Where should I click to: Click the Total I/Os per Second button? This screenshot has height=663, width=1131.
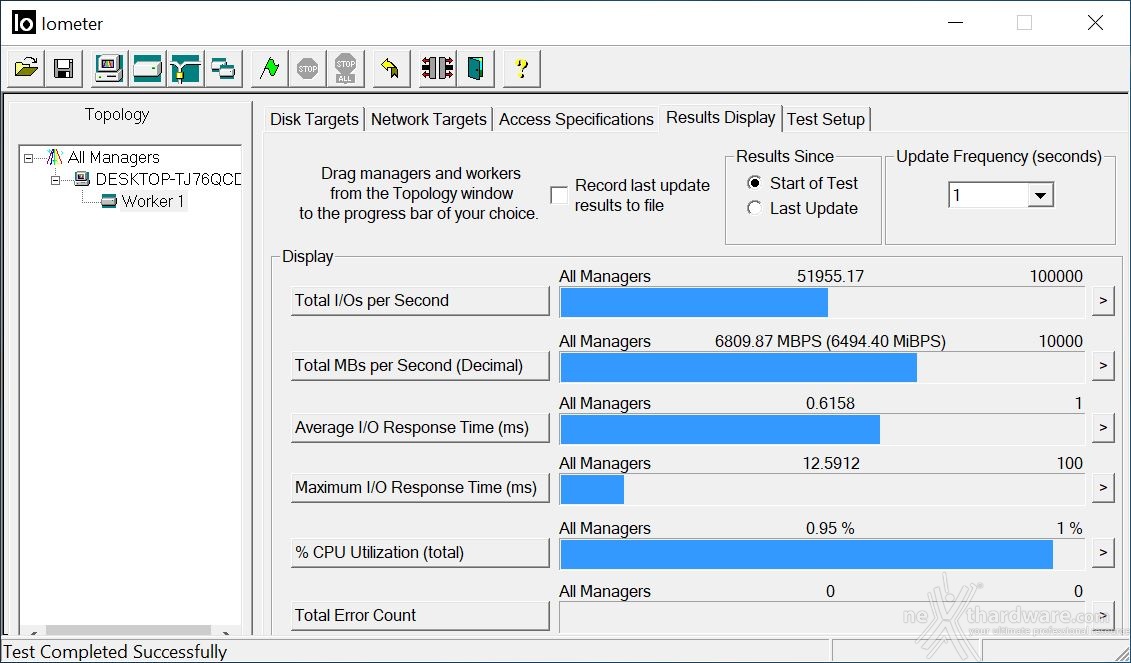(420, 301)
